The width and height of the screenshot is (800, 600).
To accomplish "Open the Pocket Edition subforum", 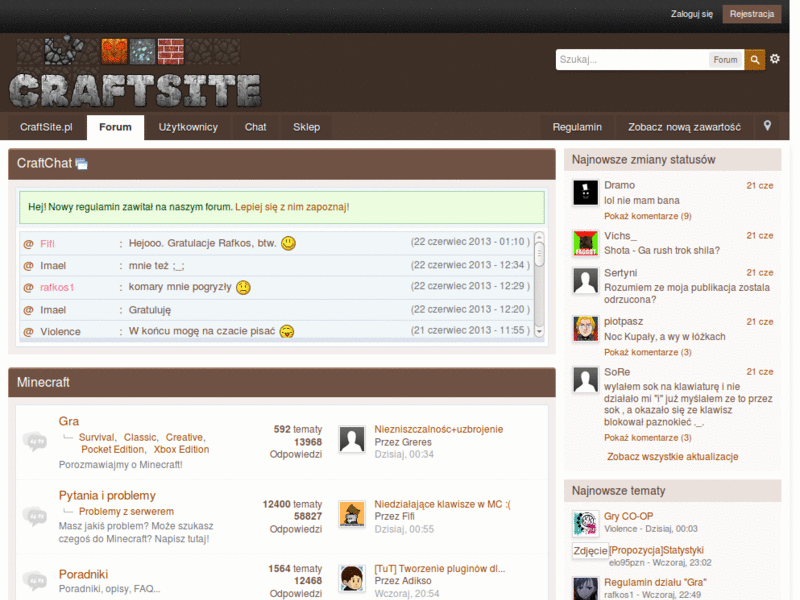I will [x=114, y=449].
